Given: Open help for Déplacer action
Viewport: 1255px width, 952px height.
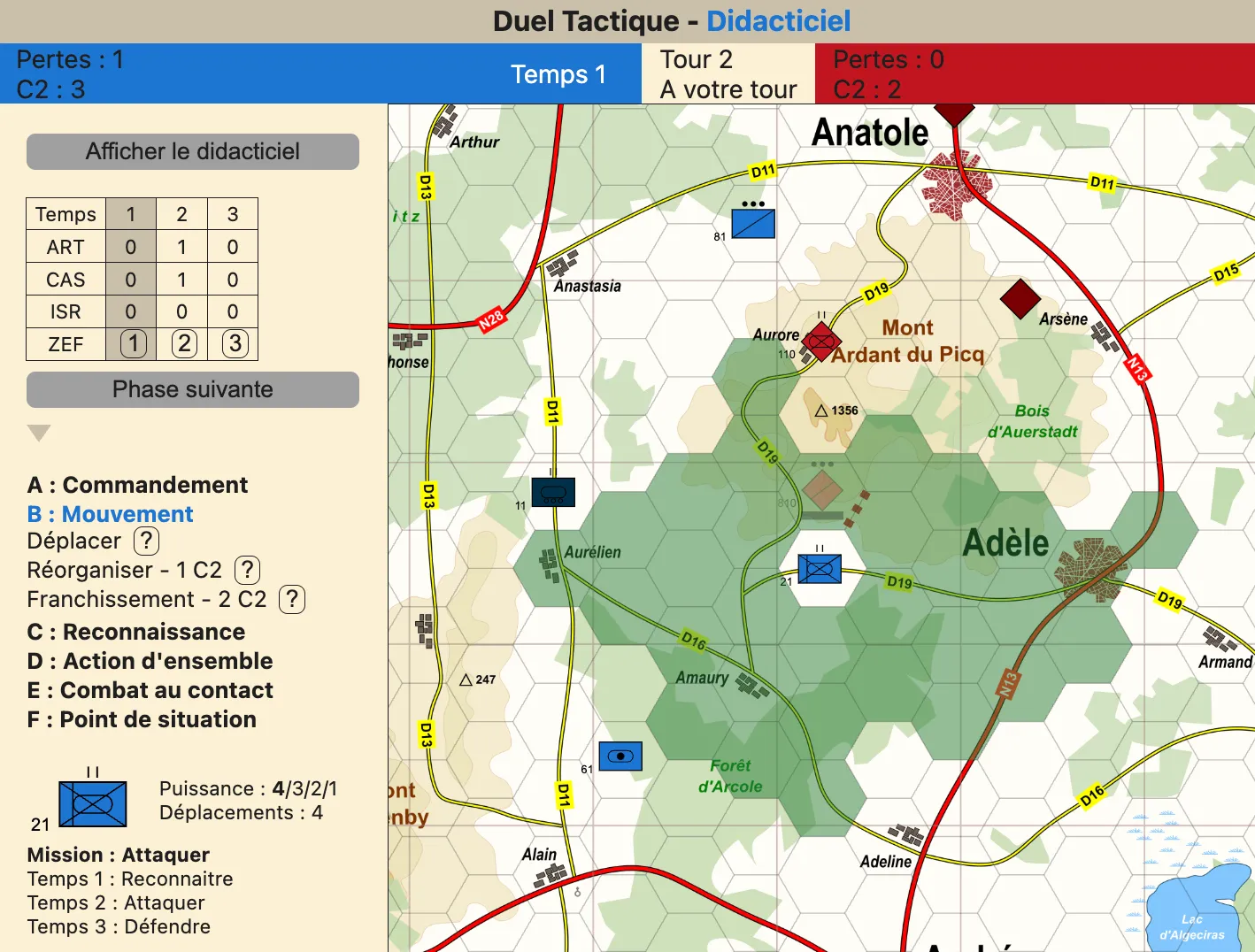Looking at the screenshot, I should 146,541.
